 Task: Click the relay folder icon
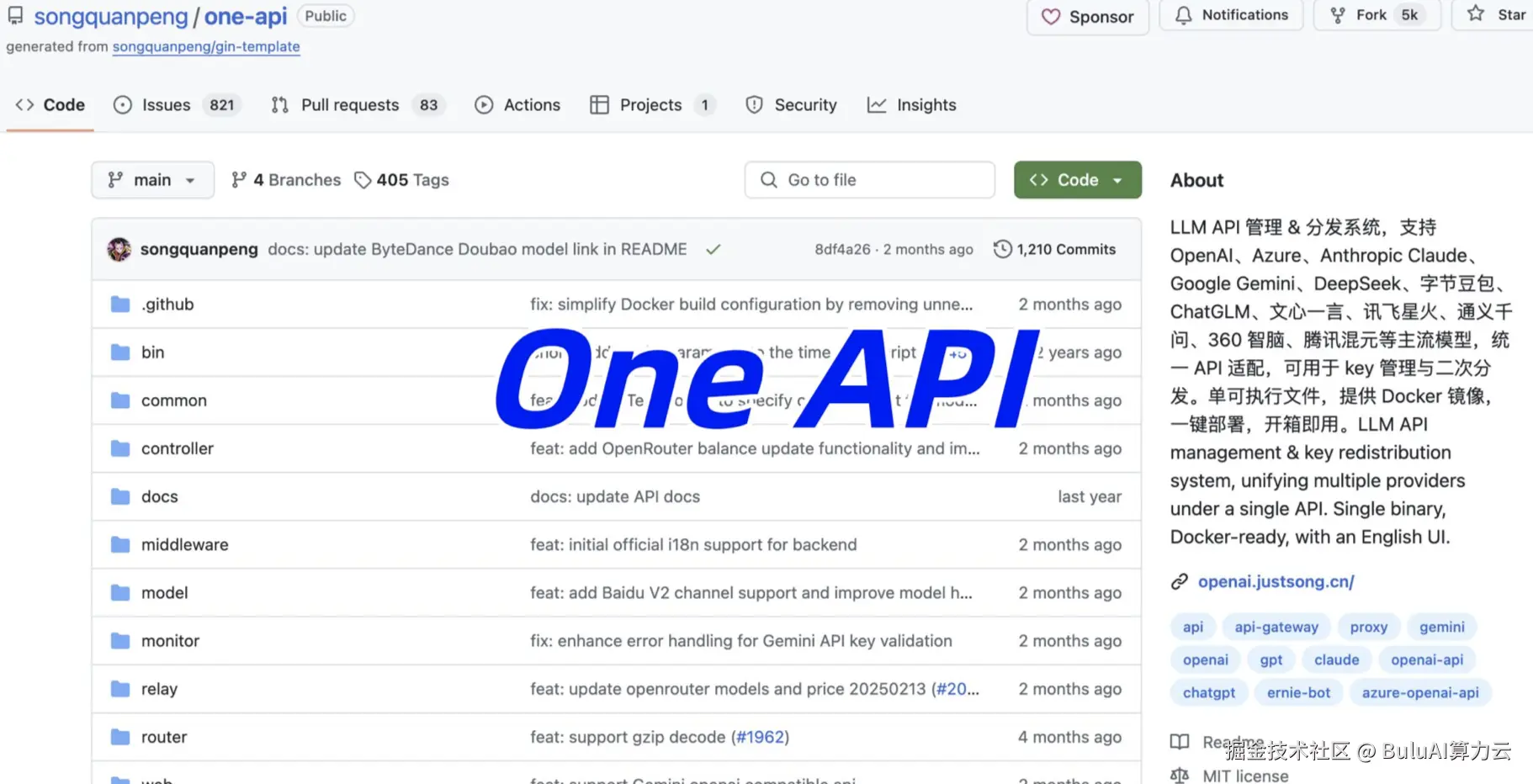click(120, 688)
